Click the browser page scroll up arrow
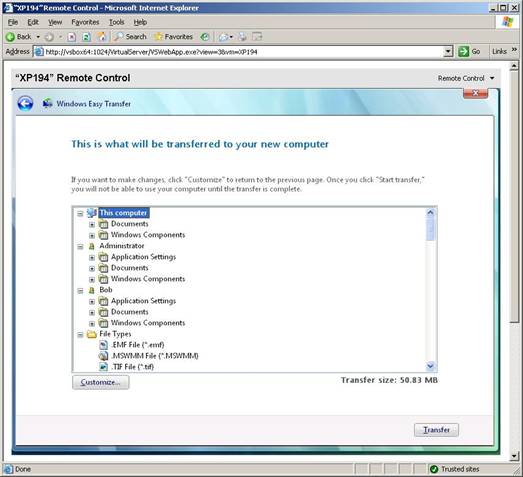The width and height of the screenshot is (523, 477). [x=514, y=66]
